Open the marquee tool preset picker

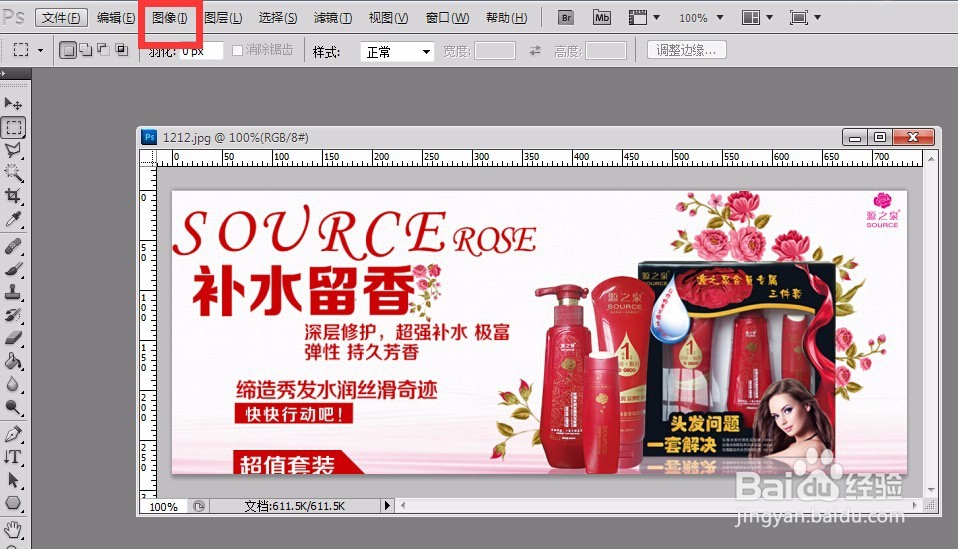(x=40, y=50)
